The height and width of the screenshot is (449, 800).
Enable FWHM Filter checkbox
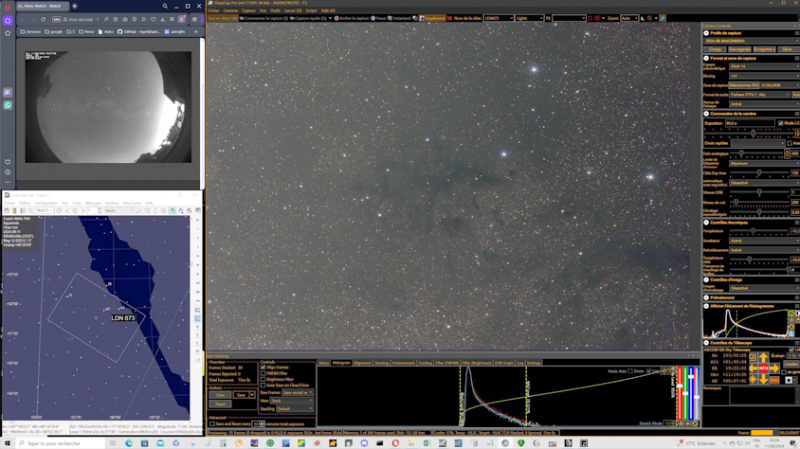(263, 373)
